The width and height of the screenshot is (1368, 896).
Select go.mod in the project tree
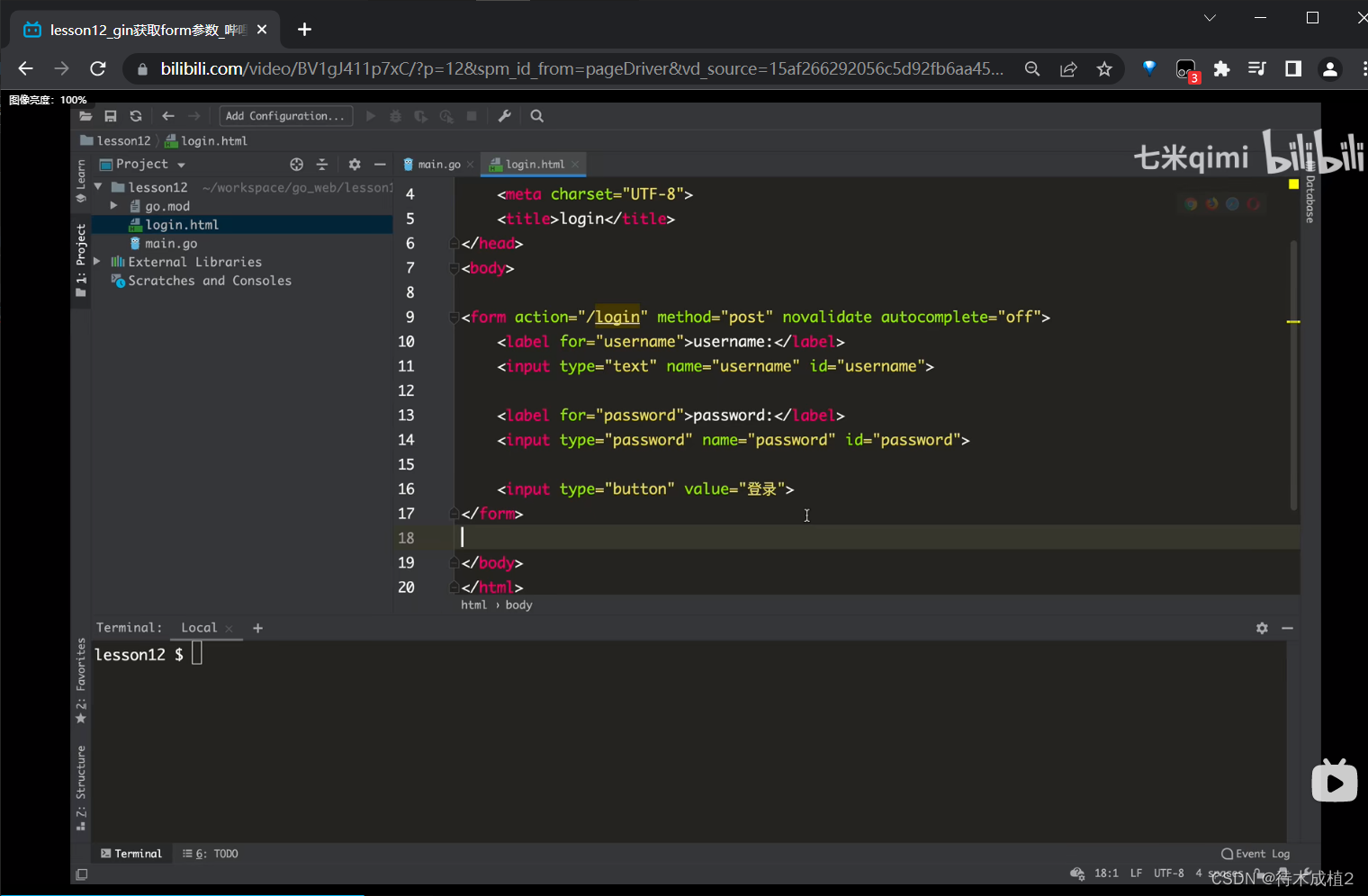coord(167,206)
